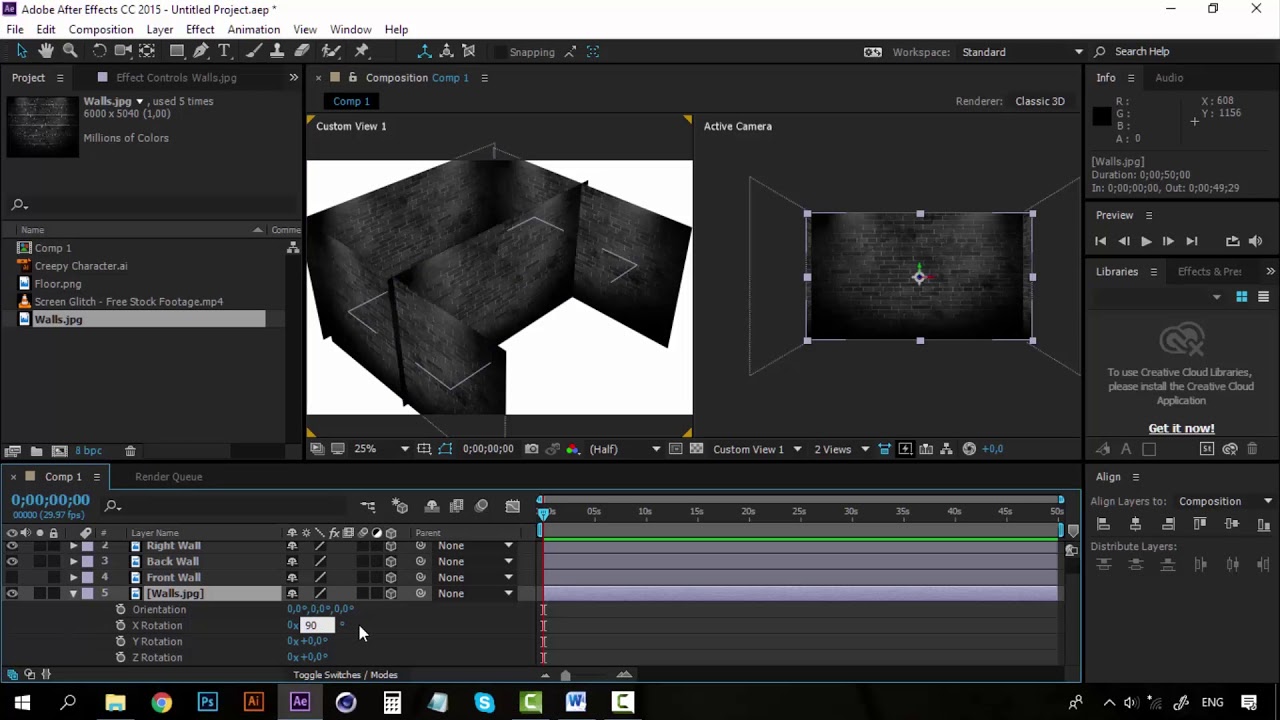Open the Animation menu
This screenshot has width=1280, height=720.
coord(254,29)
